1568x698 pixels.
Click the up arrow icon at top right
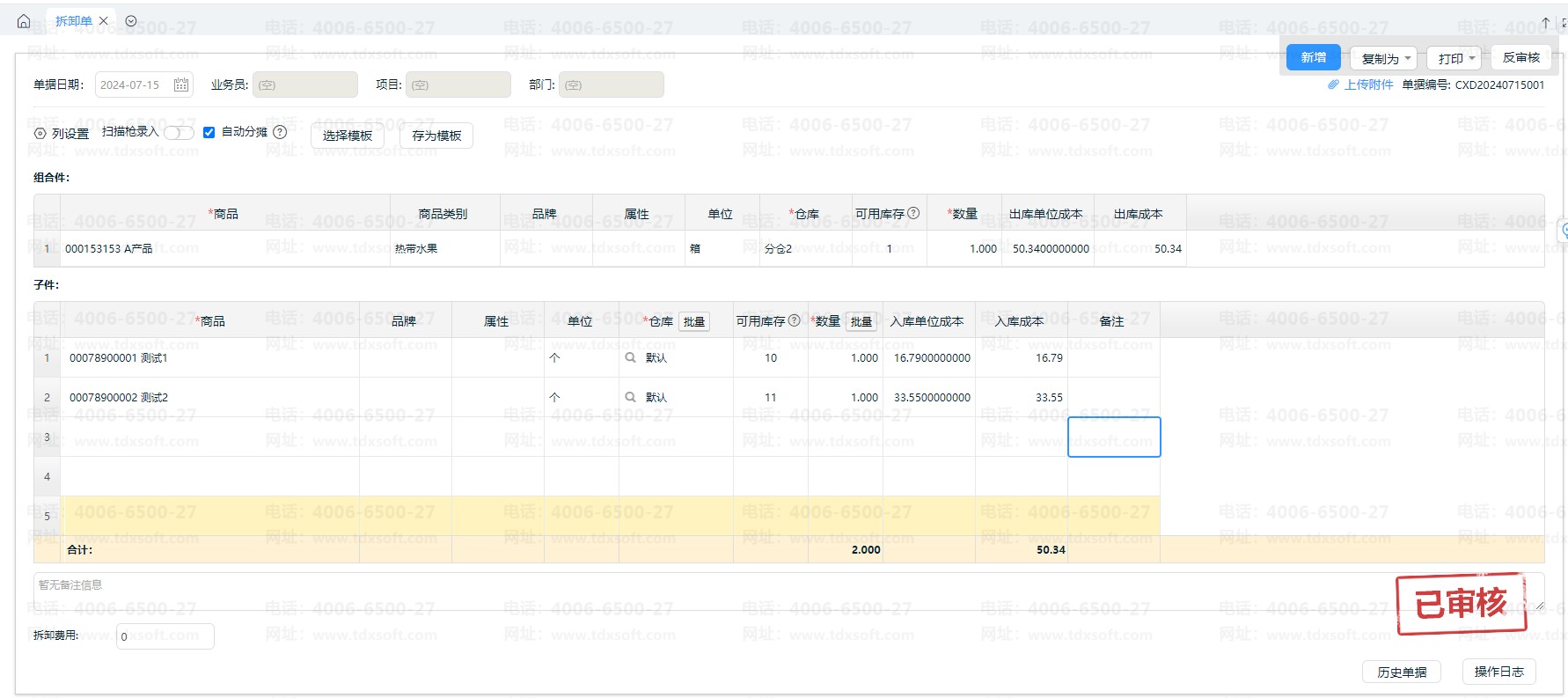click(x=1545, y=23)
